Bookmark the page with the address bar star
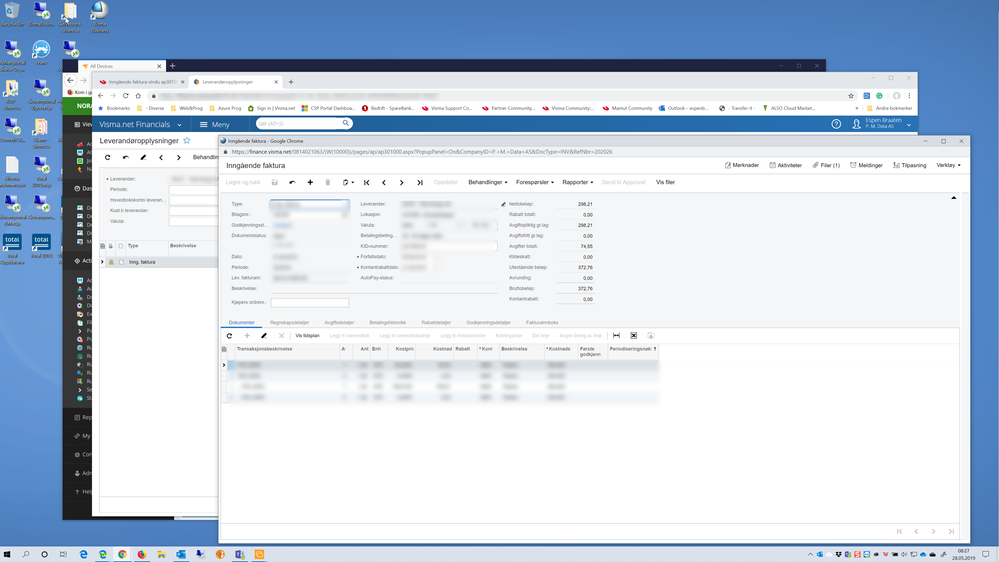The image size is (999, 562). [x=851, y=96]
